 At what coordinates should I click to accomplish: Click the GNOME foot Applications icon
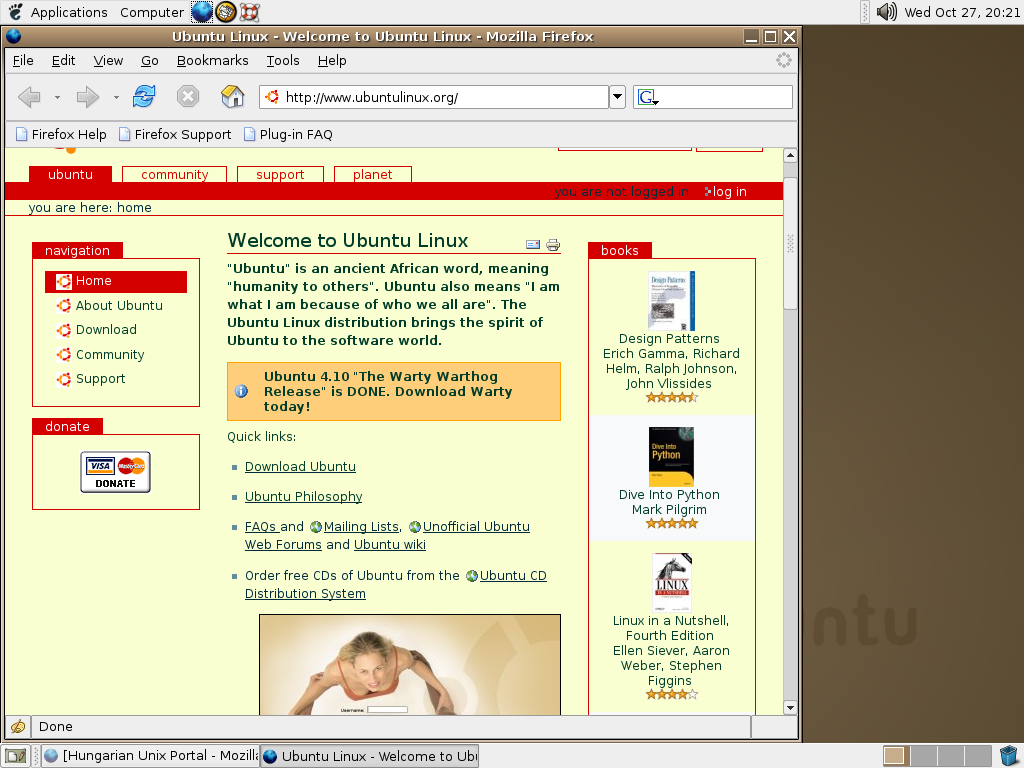click(16, 12)
